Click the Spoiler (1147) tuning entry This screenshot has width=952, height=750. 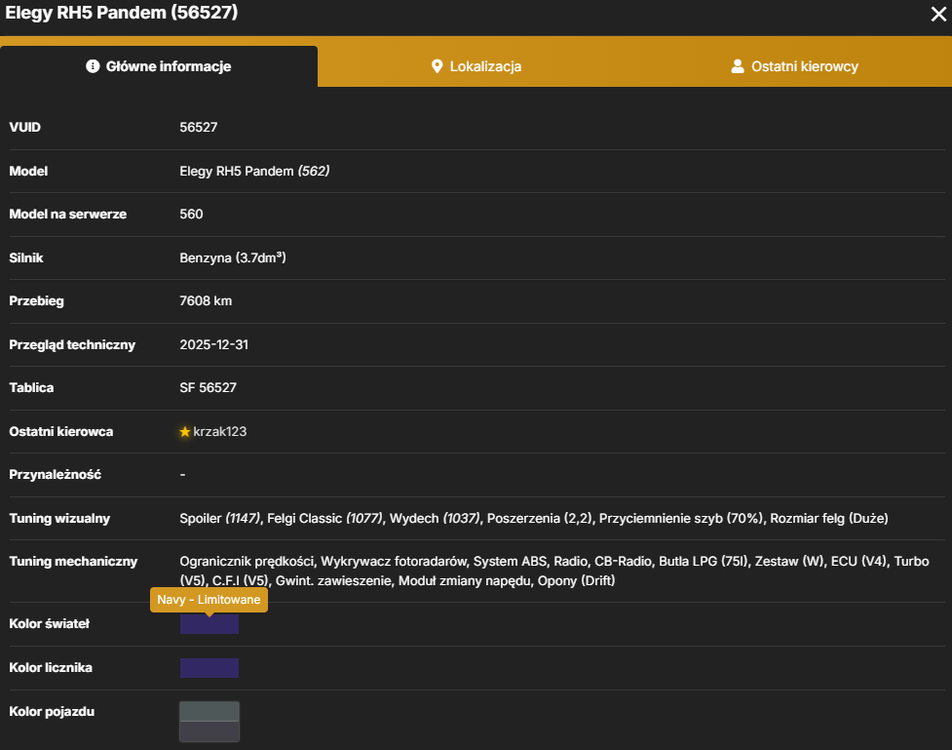[x=220, y=519]
